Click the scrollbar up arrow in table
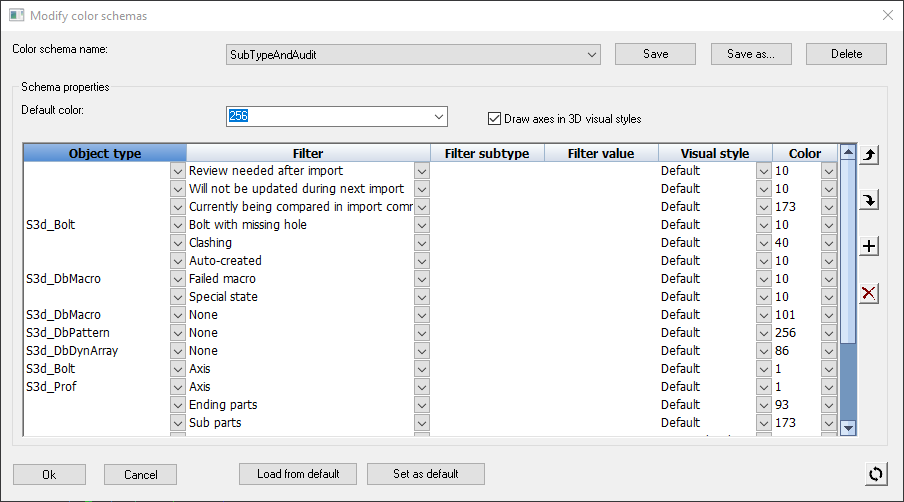 tap(848, 152)
